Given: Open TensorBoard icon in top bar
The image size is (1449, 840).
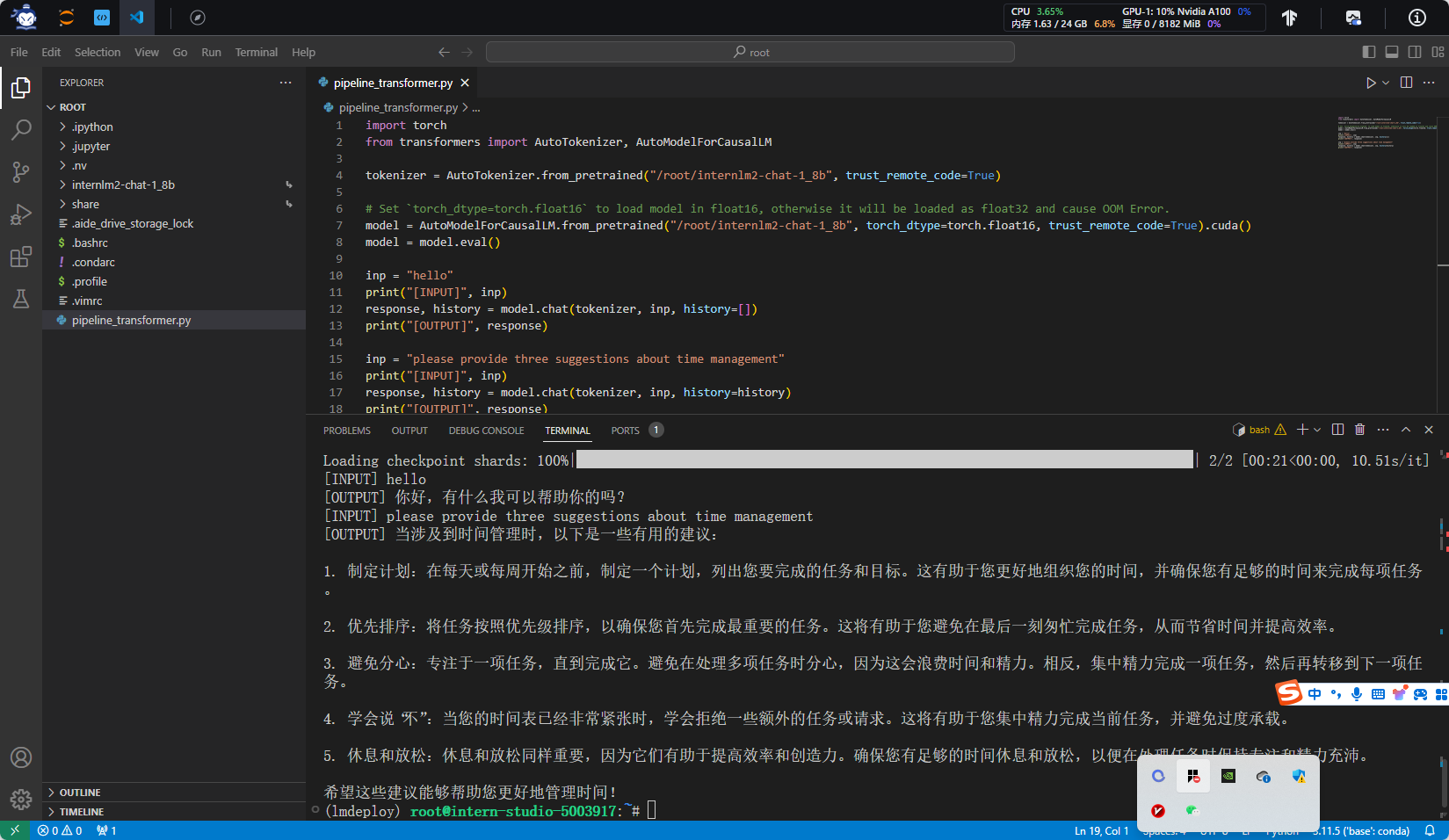Looking at the screenshot, I should point(1289,18).
